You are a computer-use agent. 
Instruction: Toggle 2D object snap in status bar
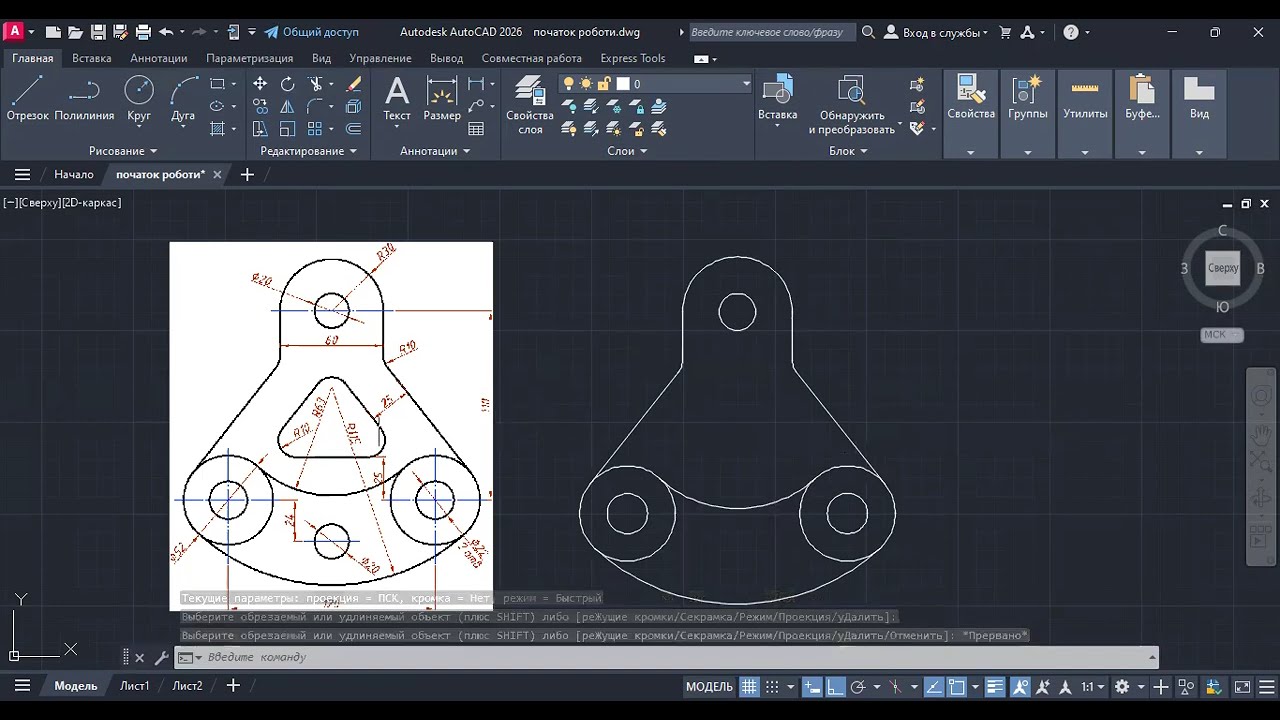tap(957, 687)
